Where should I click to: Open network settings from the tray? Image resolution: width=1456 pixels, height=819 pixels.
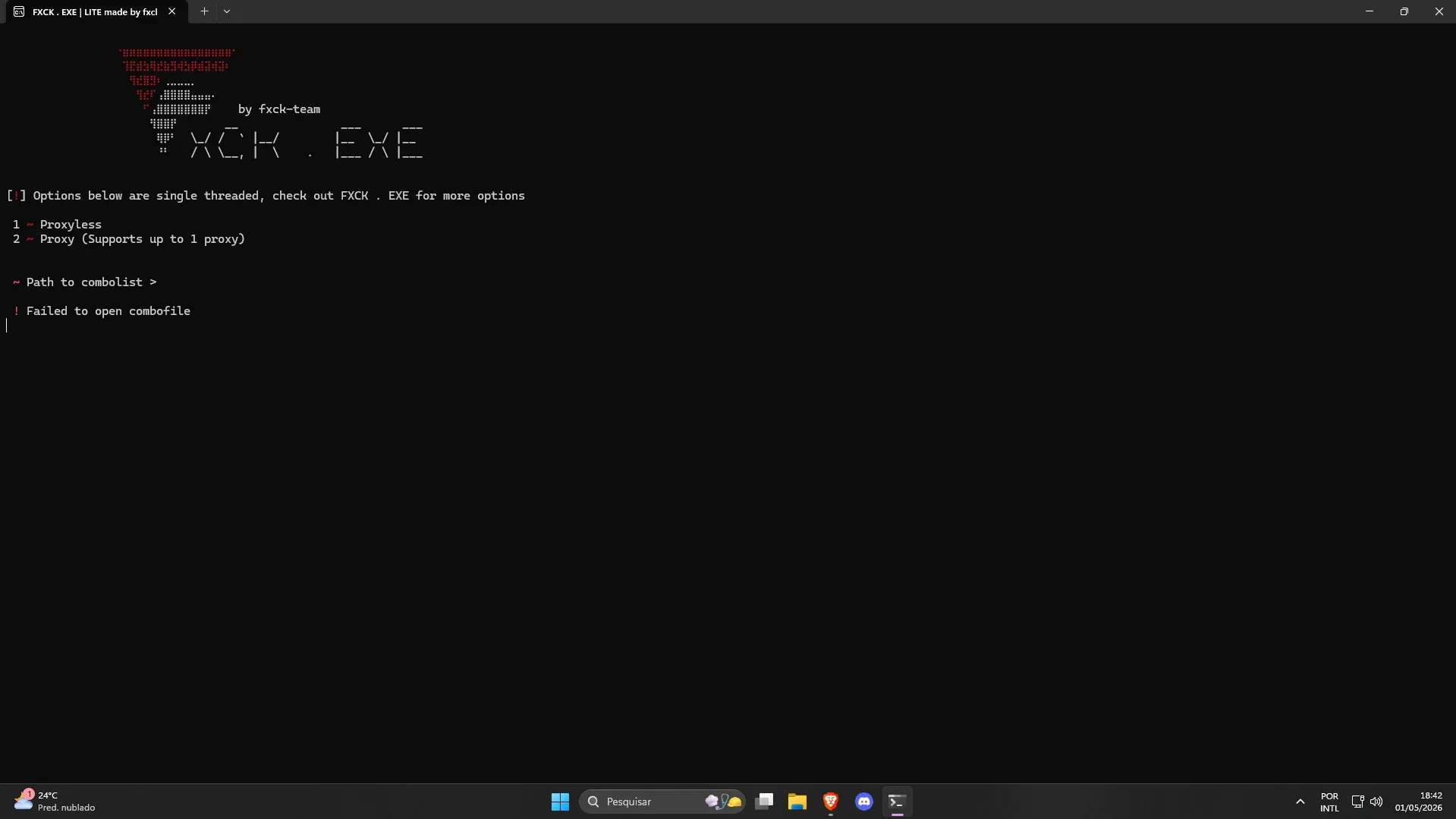tap(1357, 802)
